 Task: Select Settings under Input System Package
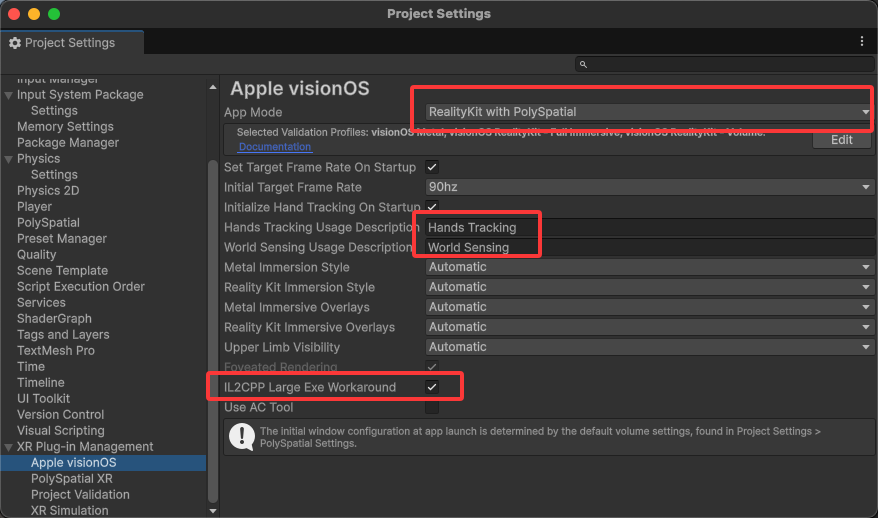(x=54, y=111)
